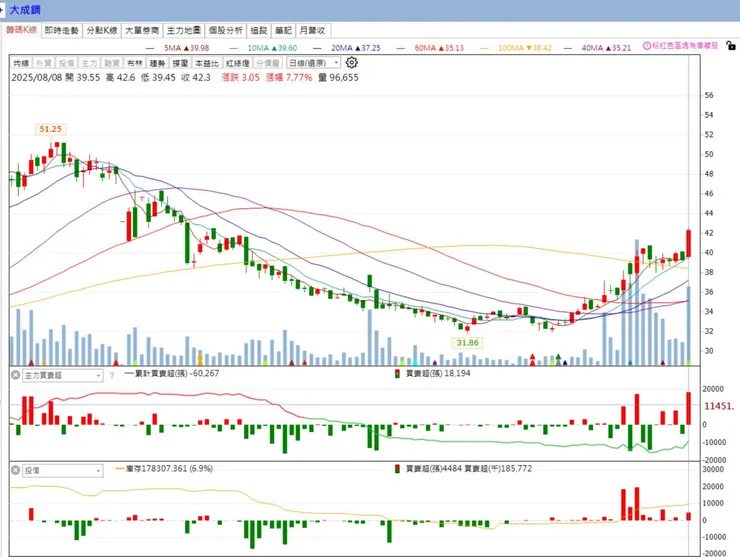Screen dimensions: 740x557
Task: Open chart settings gear icon
Action: (x=352, y=62)
